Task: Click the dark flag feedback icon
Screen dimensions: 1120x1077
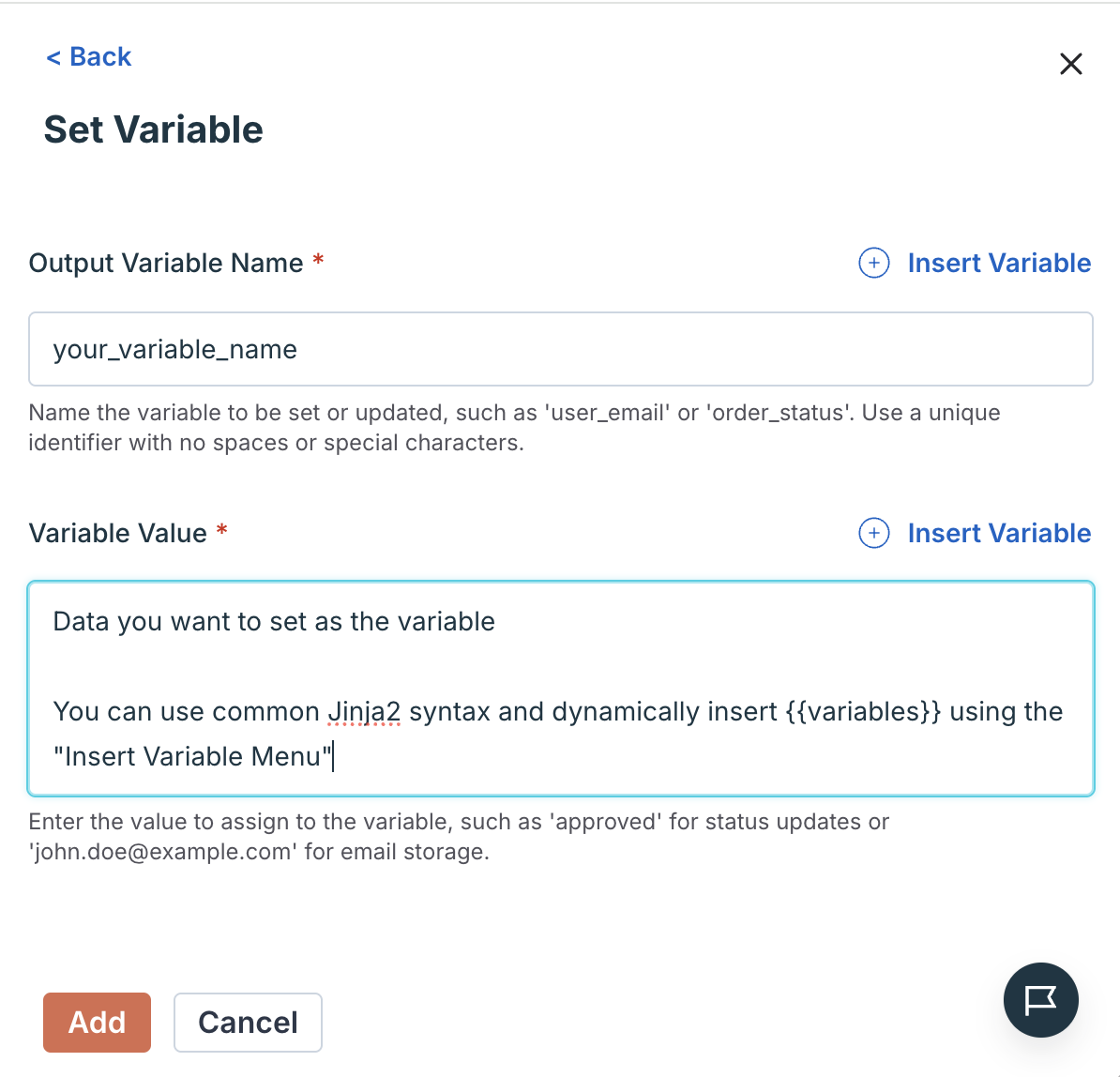Action: pyautogui.click(x=1041, y=1000)
